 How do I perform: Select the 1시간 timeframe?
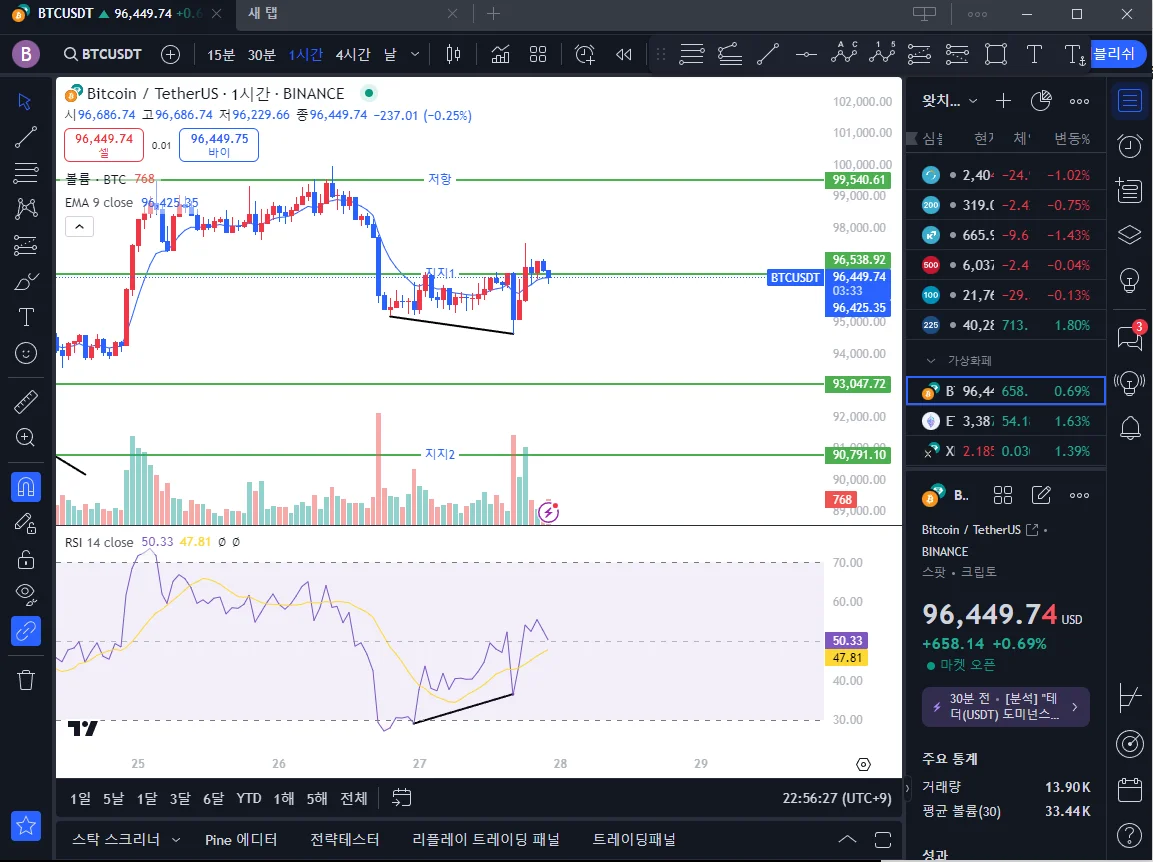(305, 55)
